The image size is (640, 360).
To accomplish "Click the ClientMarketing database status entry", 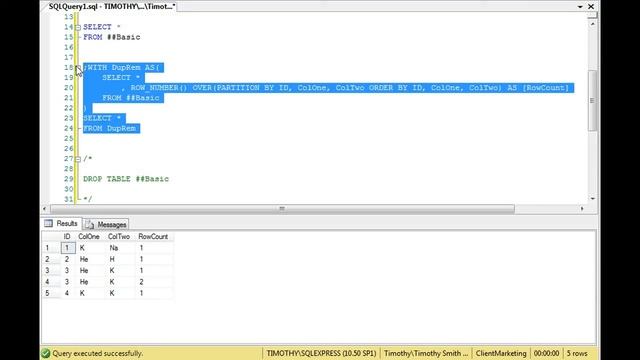I will pyautogui.click(x=501, y=353).
